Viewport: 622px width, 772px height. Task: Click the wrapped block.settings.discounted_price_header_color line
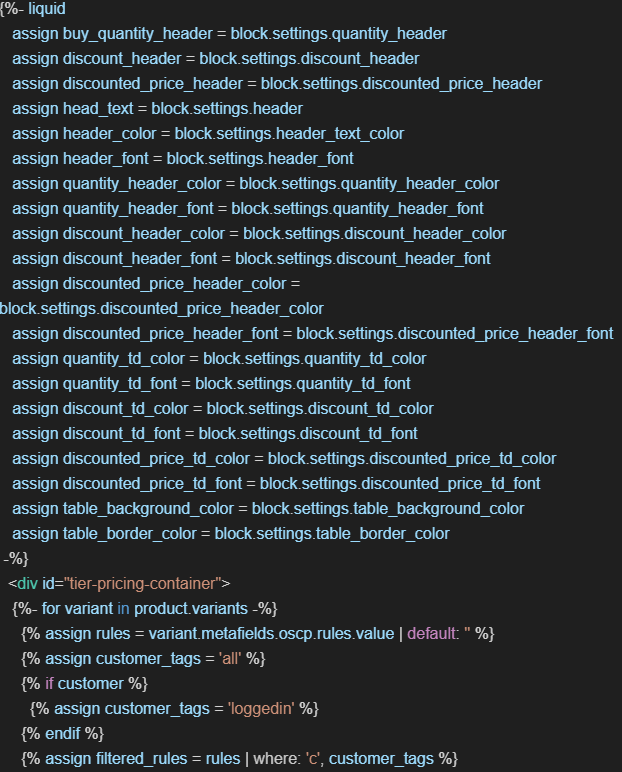(162, 308)
